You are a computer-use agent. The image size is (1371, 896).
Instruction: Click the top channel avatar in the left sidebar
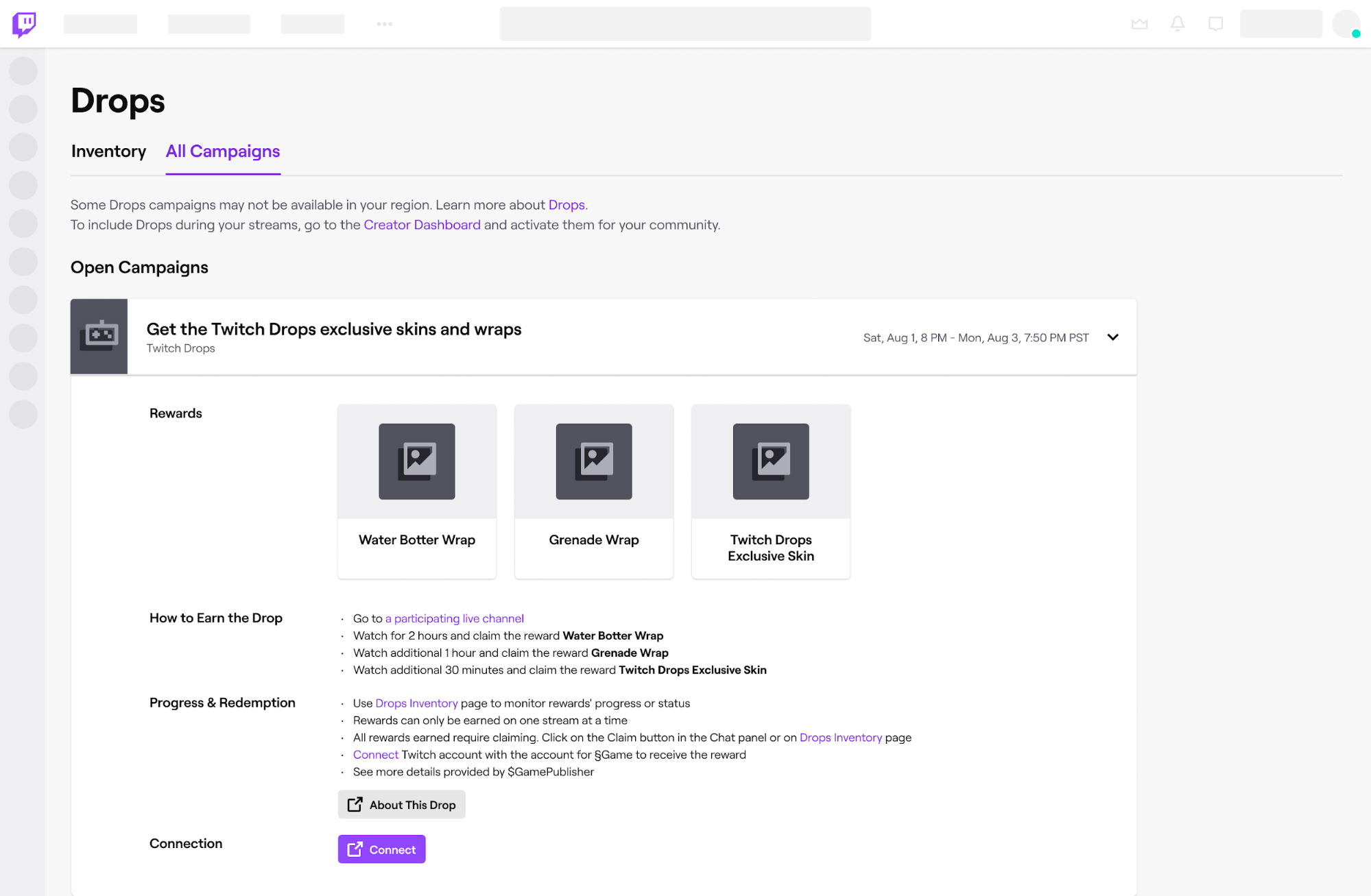point(24,71)
